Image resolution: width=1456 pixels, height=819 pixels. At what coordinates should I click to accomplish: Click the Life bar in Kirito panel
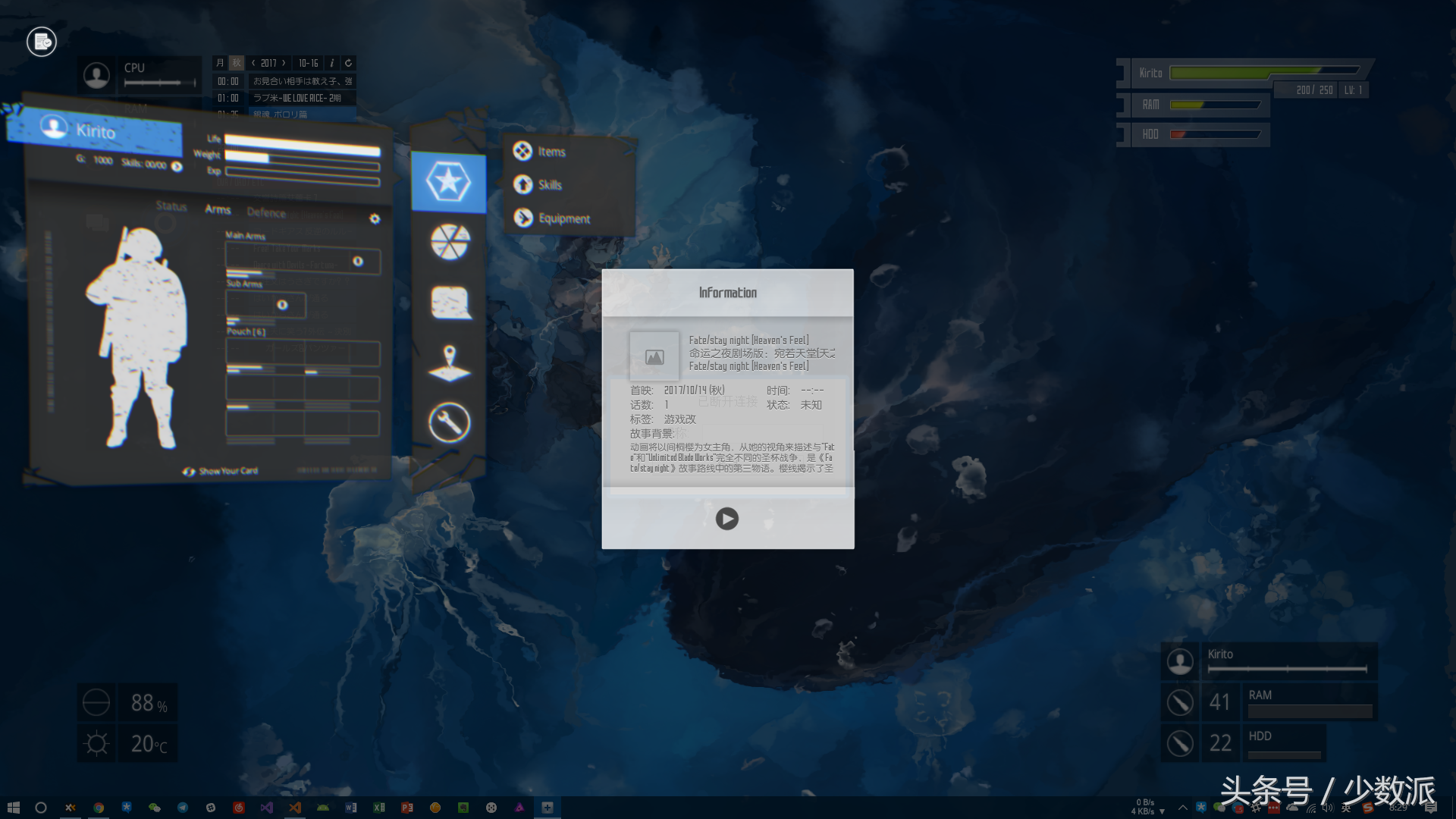[x=302, y=144]
